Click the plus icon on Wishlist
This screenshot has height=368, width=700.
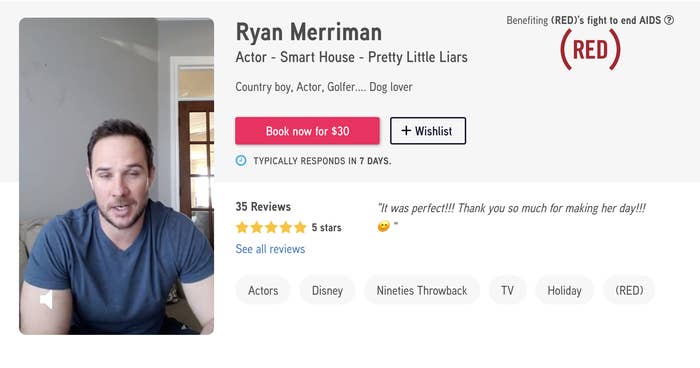pos(406,130)
